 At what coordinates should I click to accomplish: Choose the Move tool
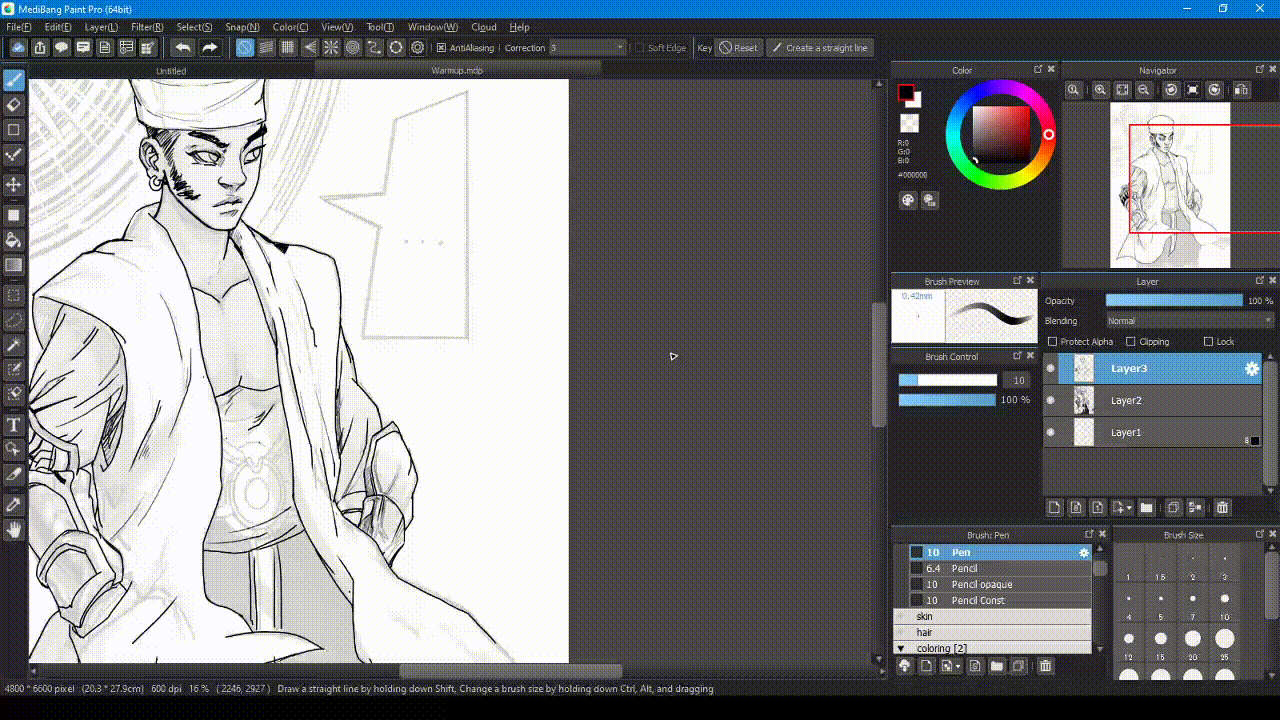pos(14,185)
